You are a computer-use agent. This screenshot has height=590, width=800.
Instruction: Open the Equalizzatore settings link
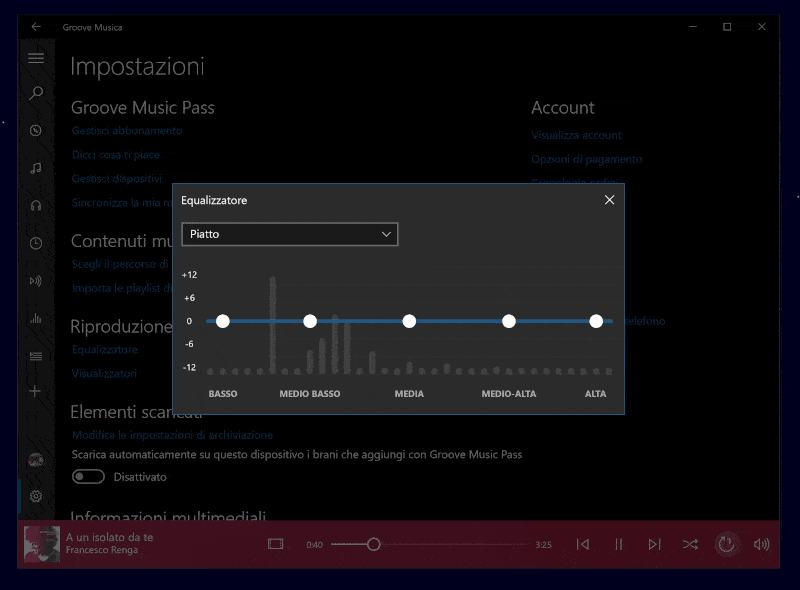pyautogui.click(x=105, y=350)
